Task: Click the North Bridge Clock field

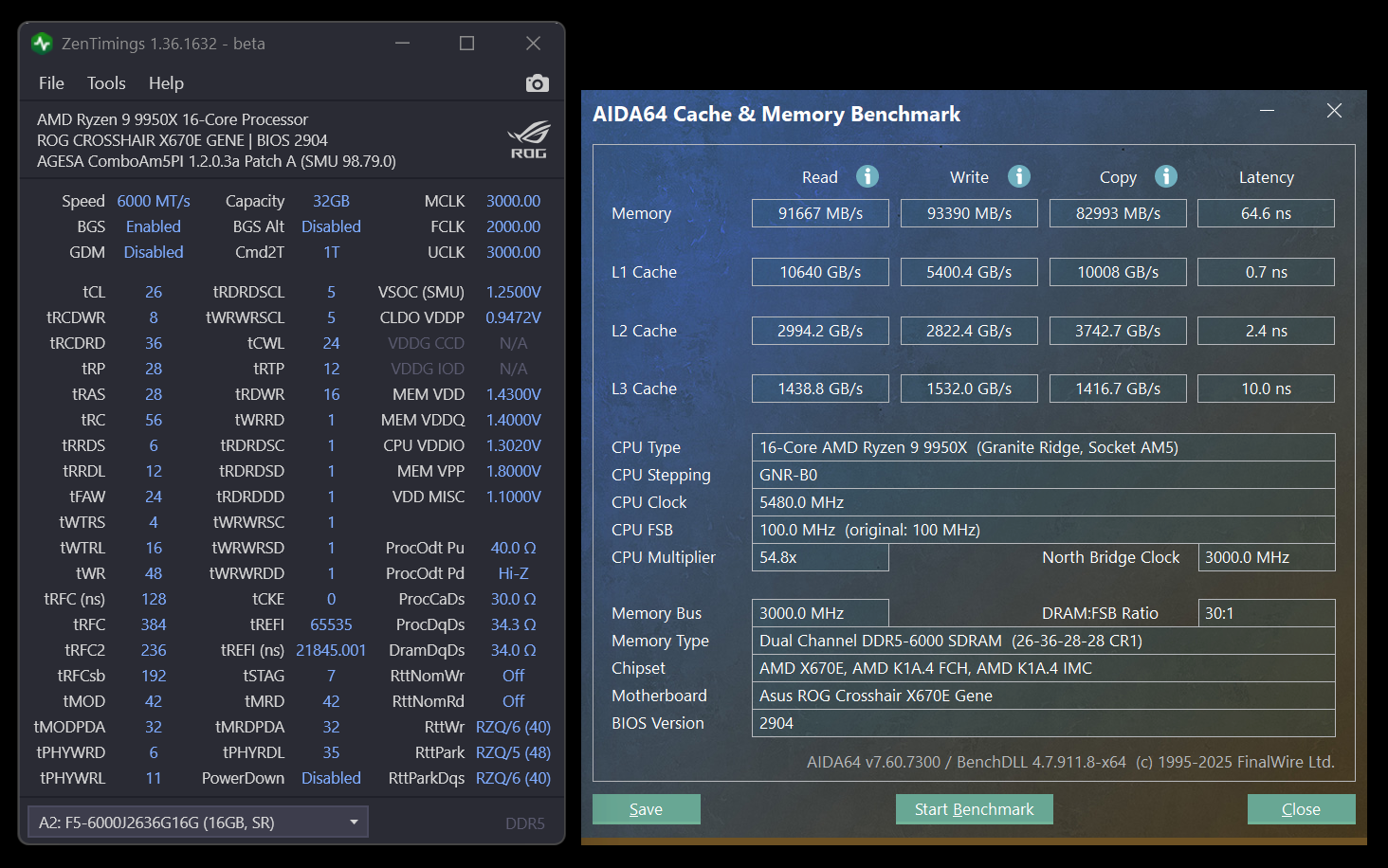Action: [1266, 557]
